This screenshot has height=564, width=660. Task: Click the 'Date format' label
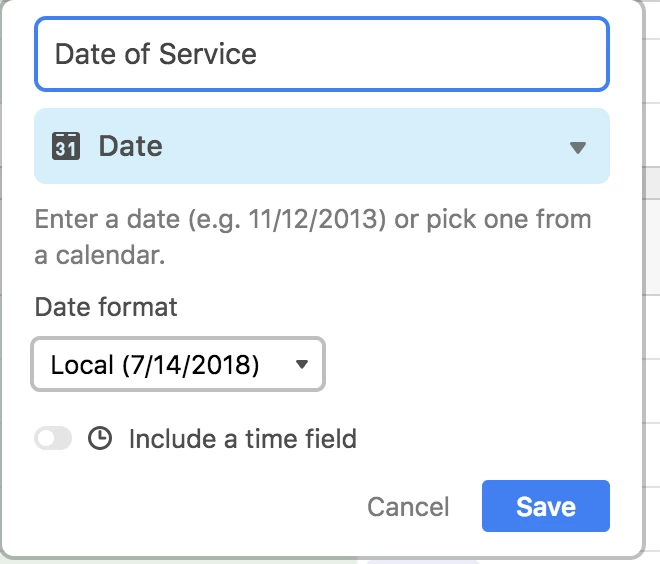pos(106,306)
